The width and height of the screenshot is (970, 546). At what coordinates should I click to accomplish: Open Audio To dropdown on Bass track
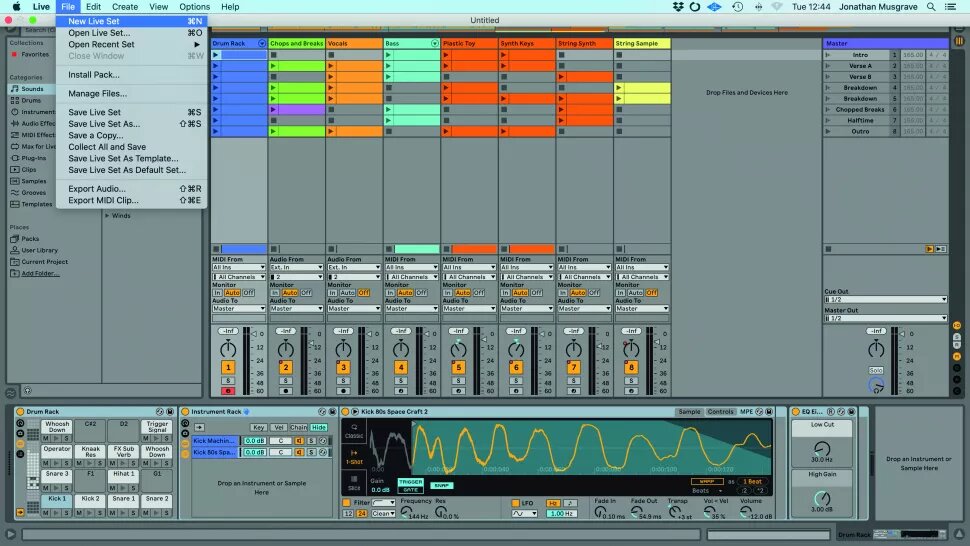[x=411, y=308]
